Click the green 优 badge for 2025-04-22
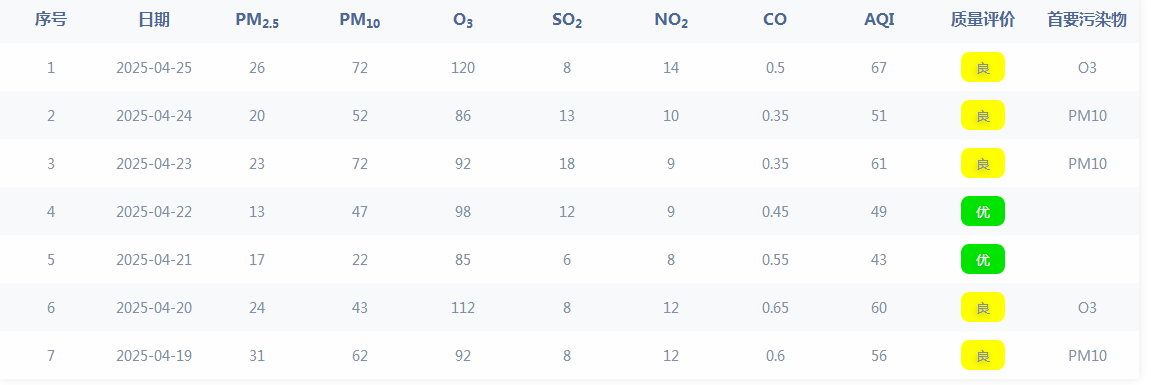 point(983,212)
